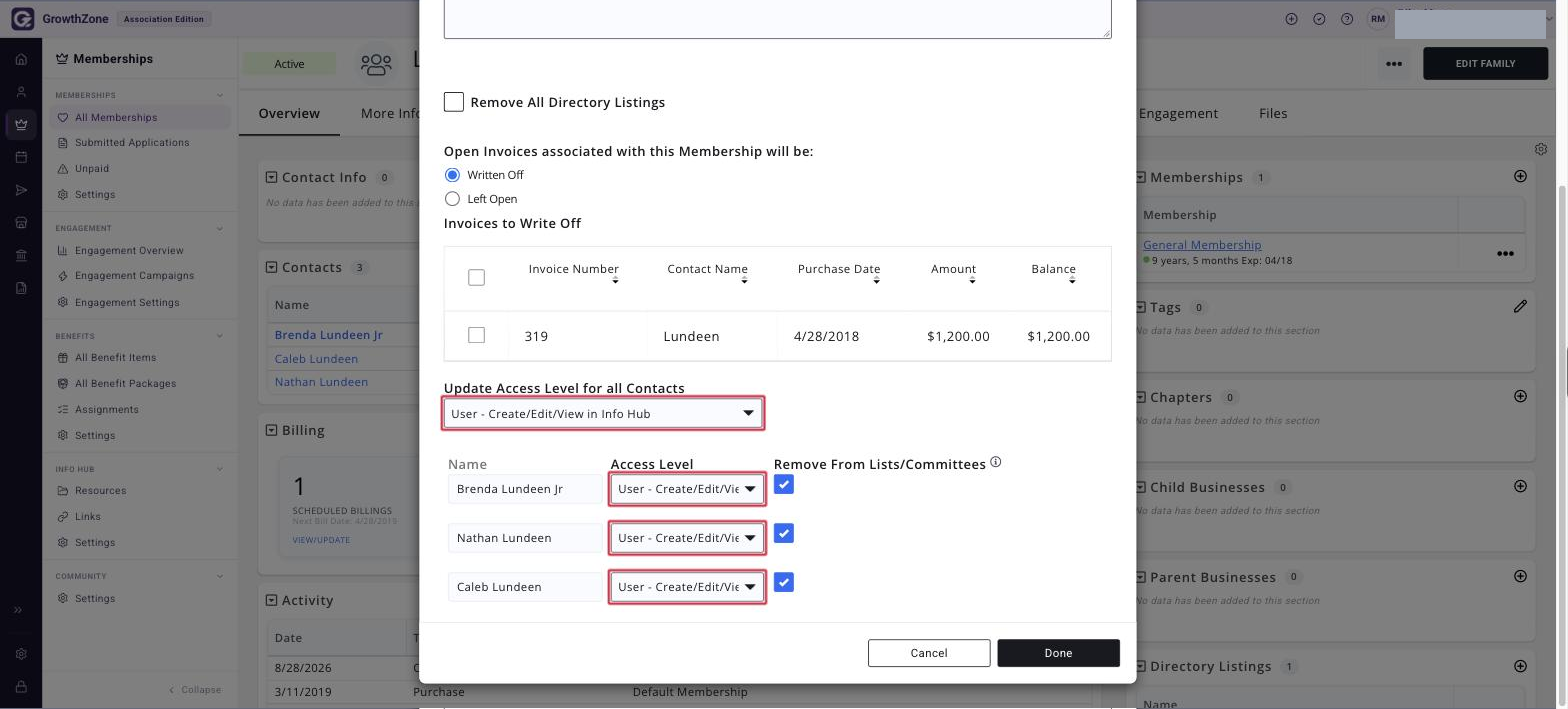This screenshot has height=709, width=1568.
Task: Collapse the Benefits sidebar group chevron
Action: point(220,336)
